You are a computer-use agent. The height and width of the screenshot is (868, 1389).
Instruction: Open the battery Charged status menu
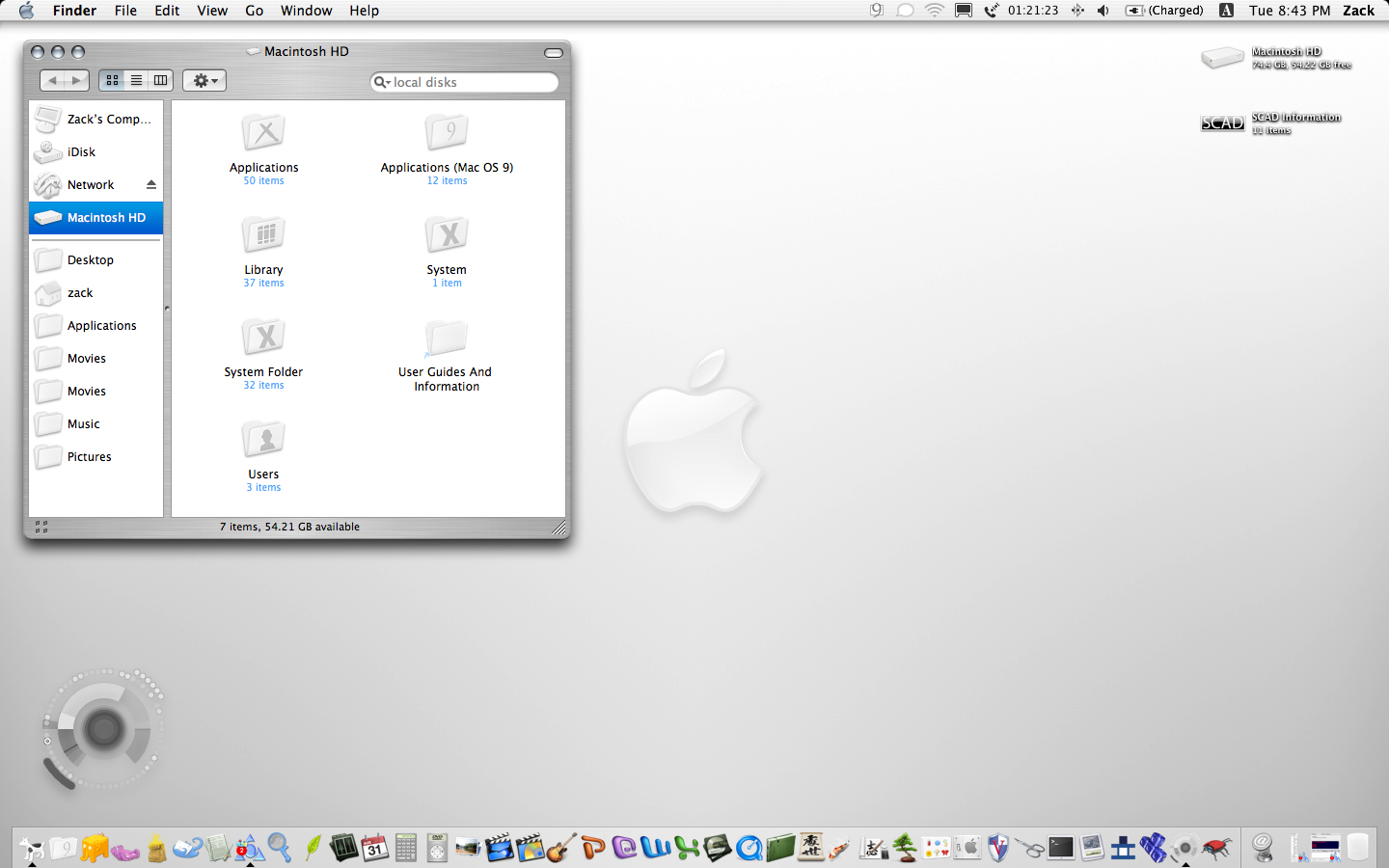[1164, 11]
